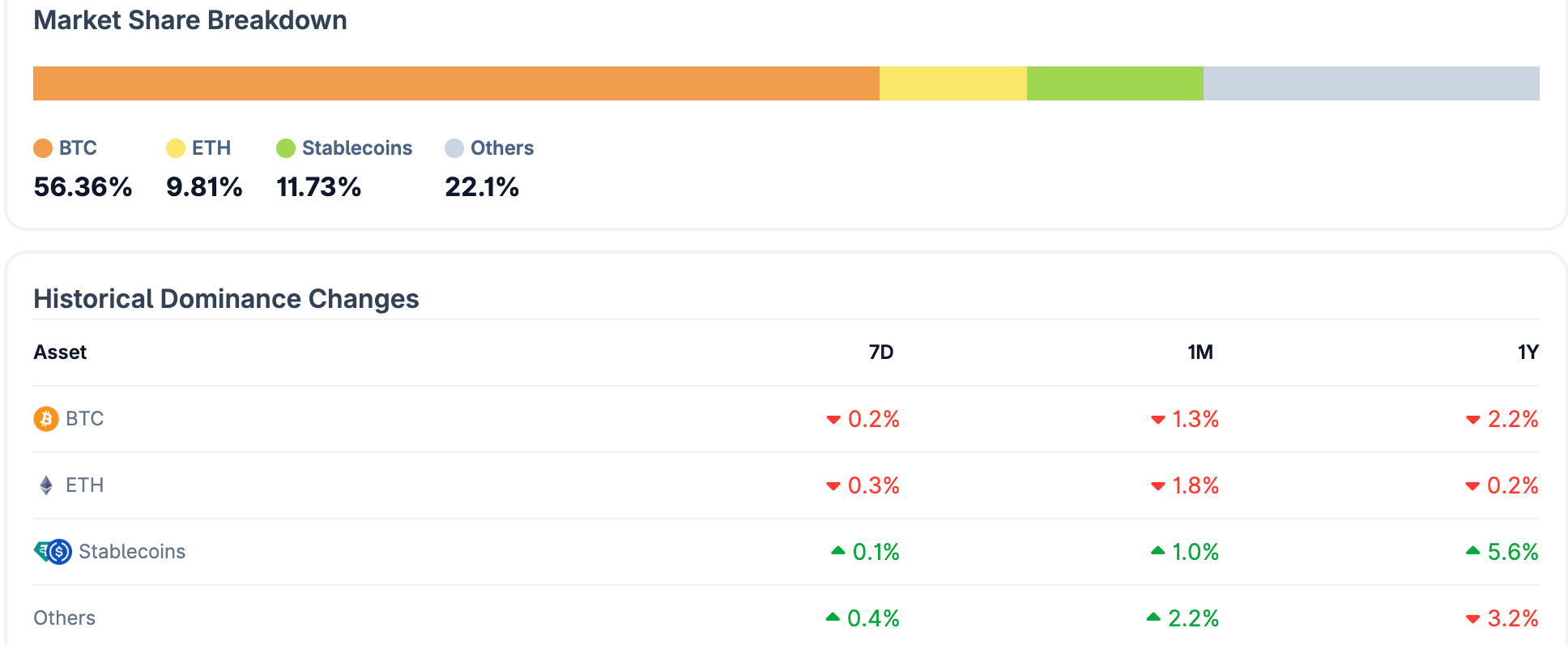1568x645 pixels.
Task: Click the gray Others bar segment
Action: coord(1370,83)
